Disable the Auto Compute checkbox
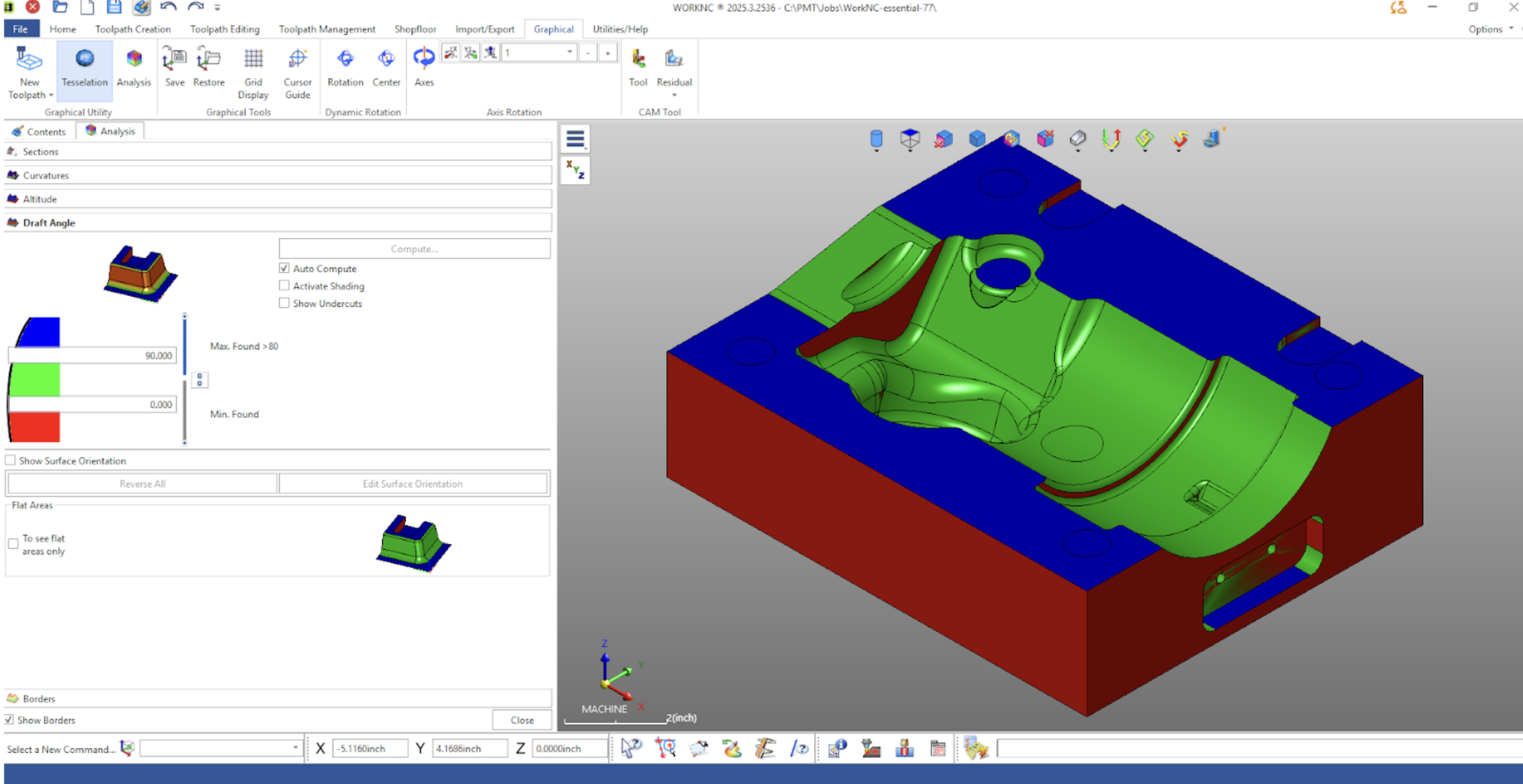This screenshot has width=1523, height=784. [x=285, y=268]
